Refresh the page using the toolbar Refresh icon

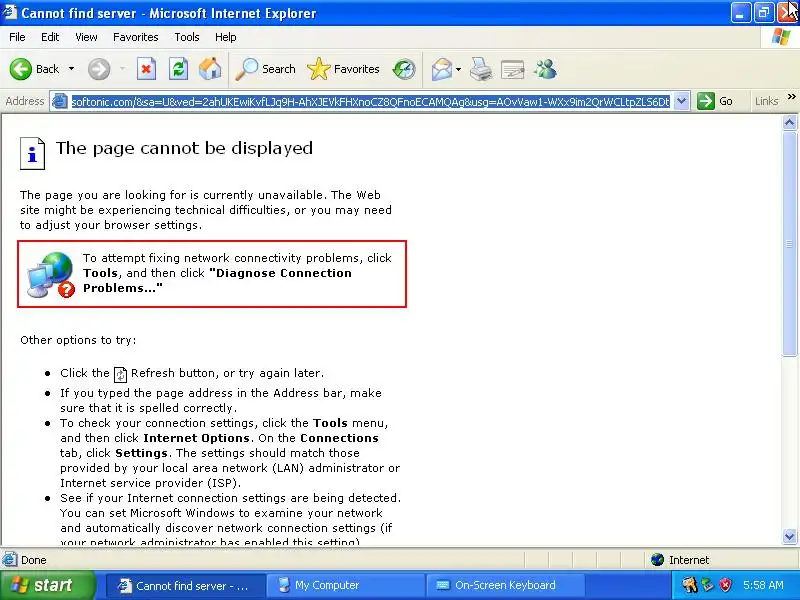point(178,69)
